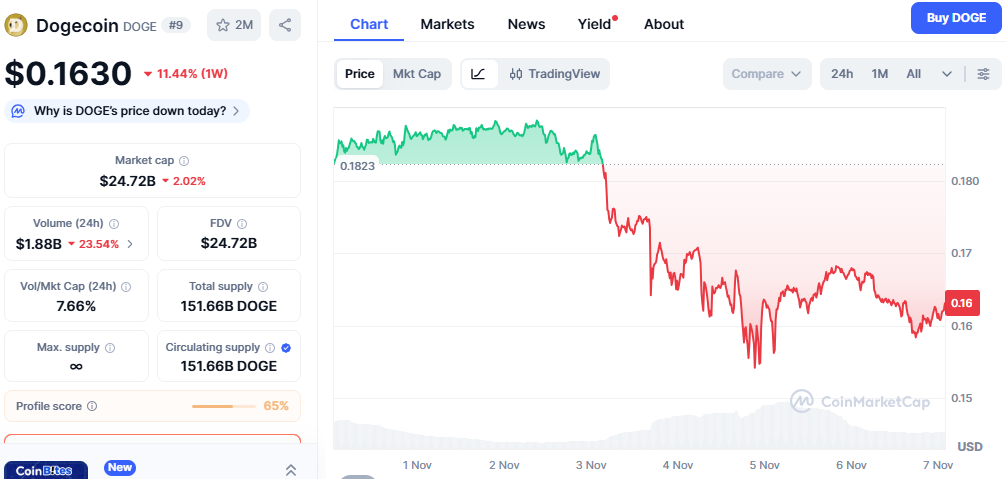Click the Volume (24h) info icon
Image resolution: width=1006 pixels, height=479 pixels.
114,224
